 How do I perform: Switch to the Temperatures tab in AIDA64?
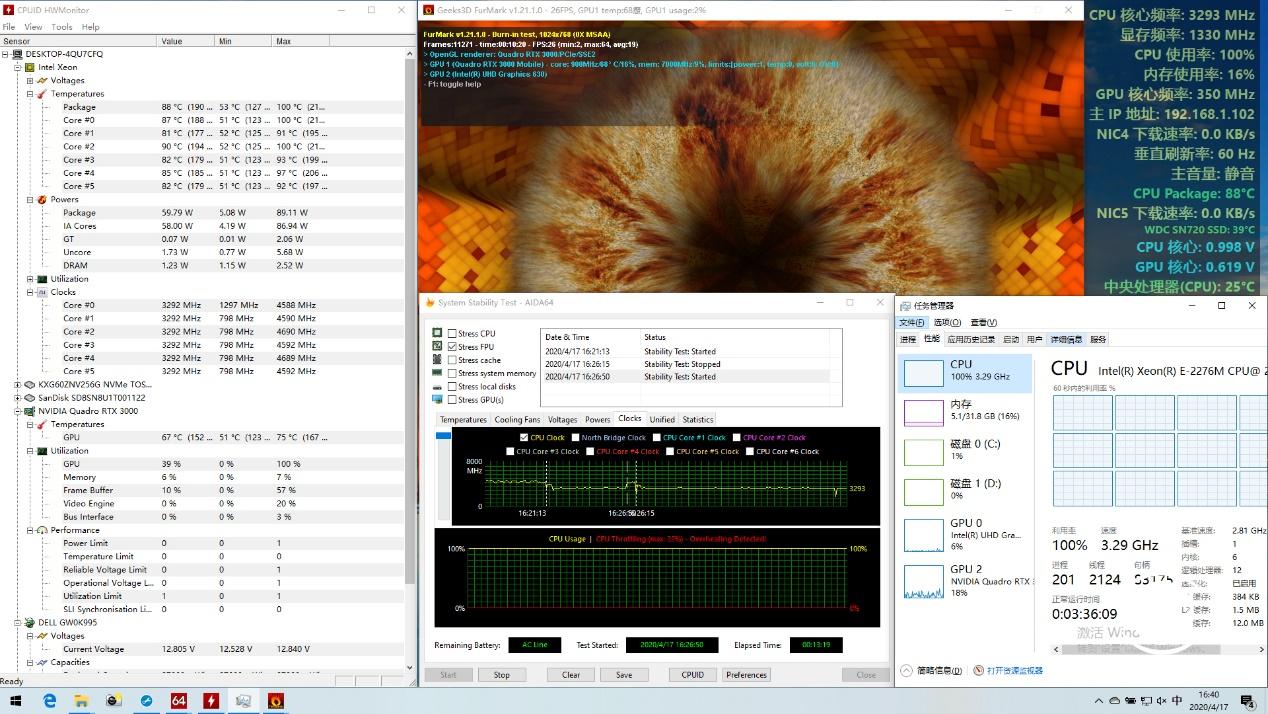coord(463,419)
